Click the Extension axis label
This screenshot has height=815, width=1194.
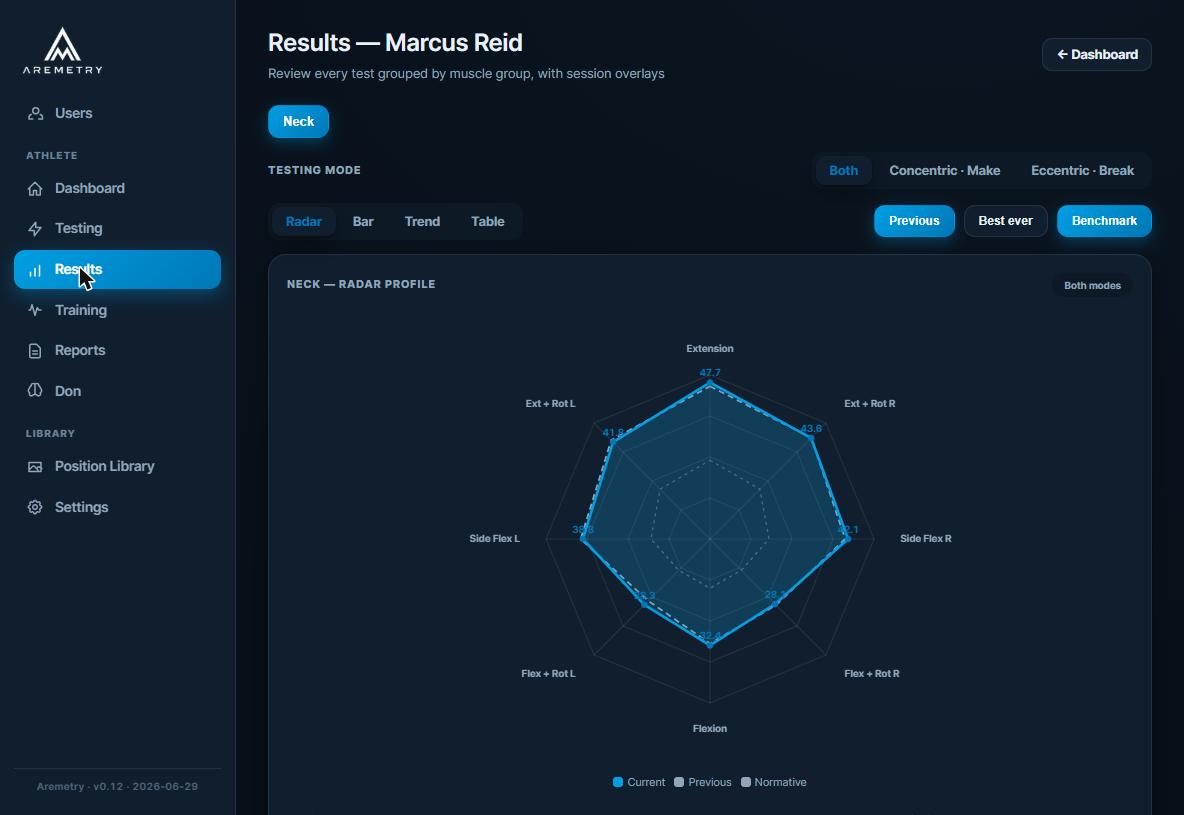(710, 349)
